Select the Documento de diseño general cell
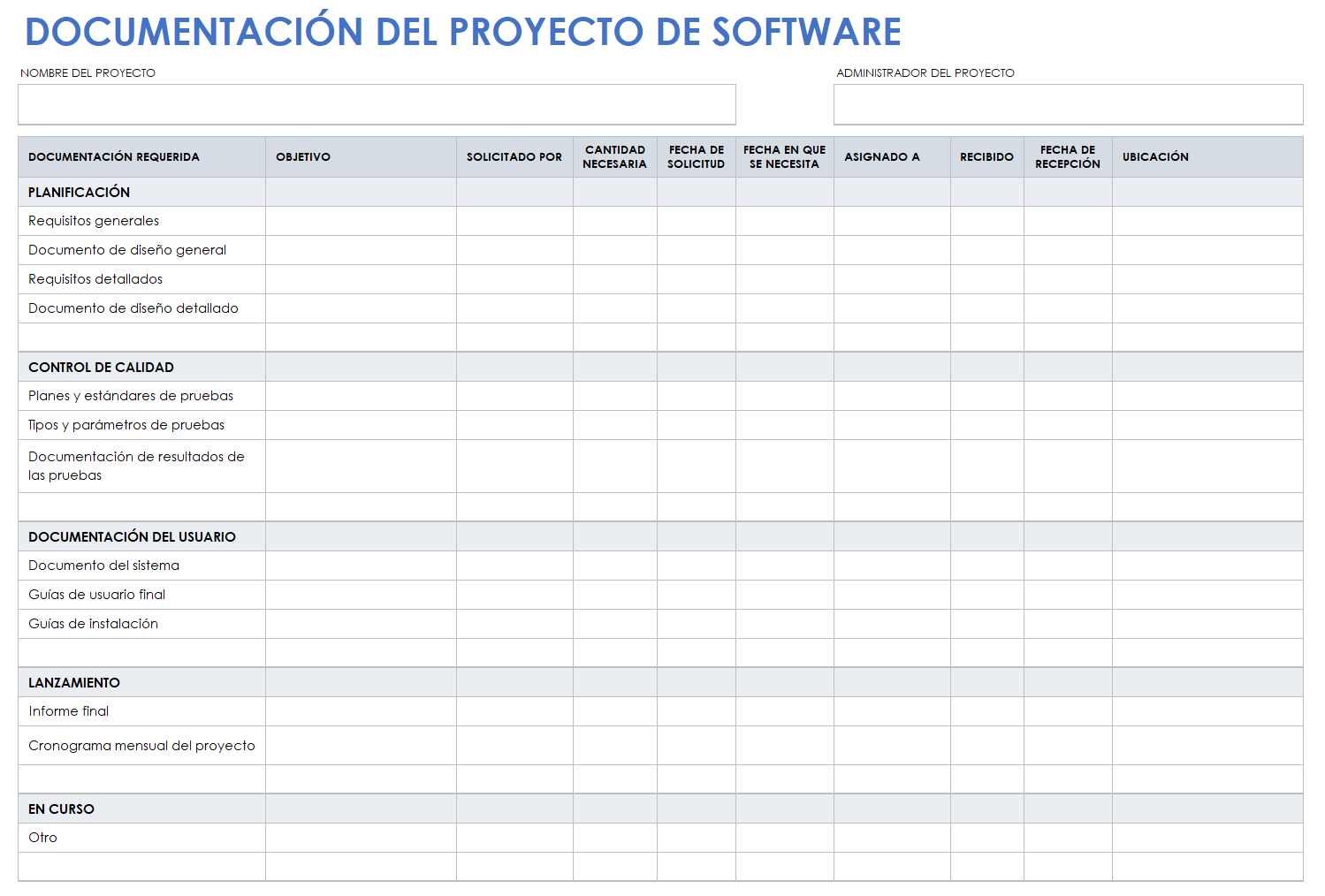 [x=141, y=250]
